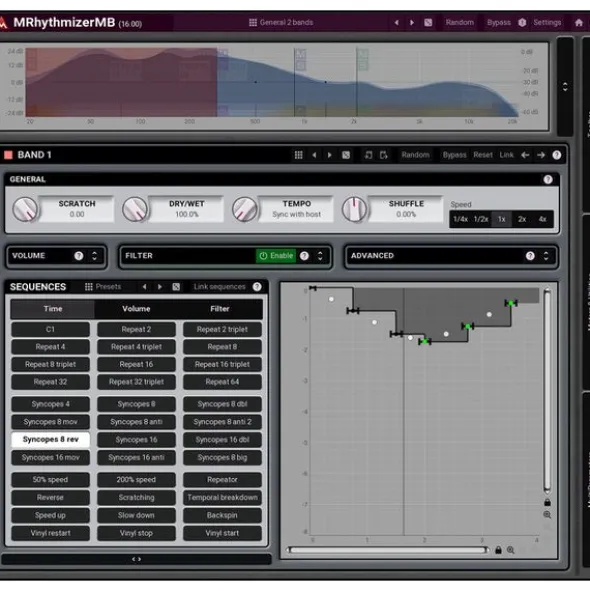The height and width of the screenshot is (591, 590).
Task: Select next sequence preset arrow
Action: 160,287
